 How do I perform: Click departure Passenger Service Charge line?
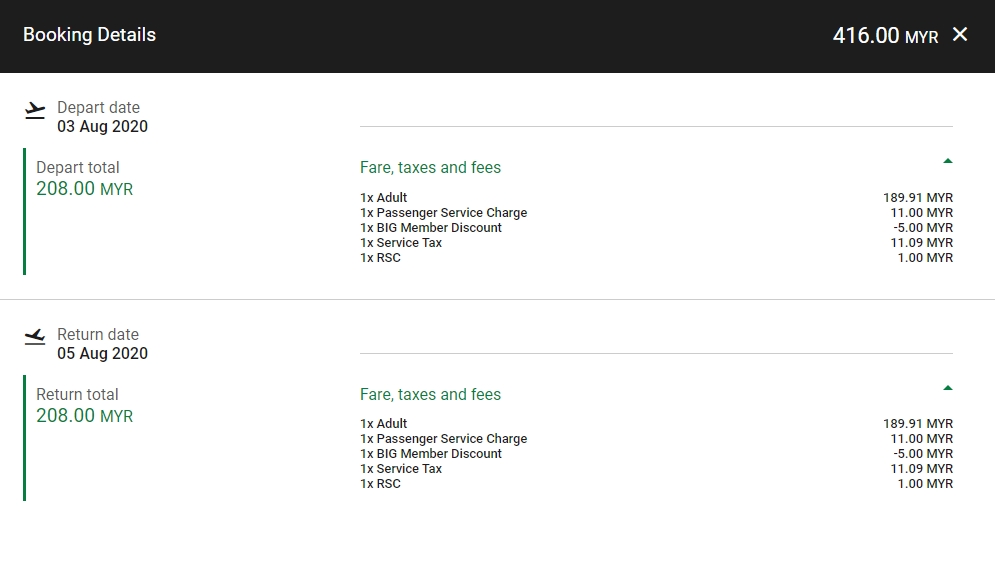coord(443,213)
